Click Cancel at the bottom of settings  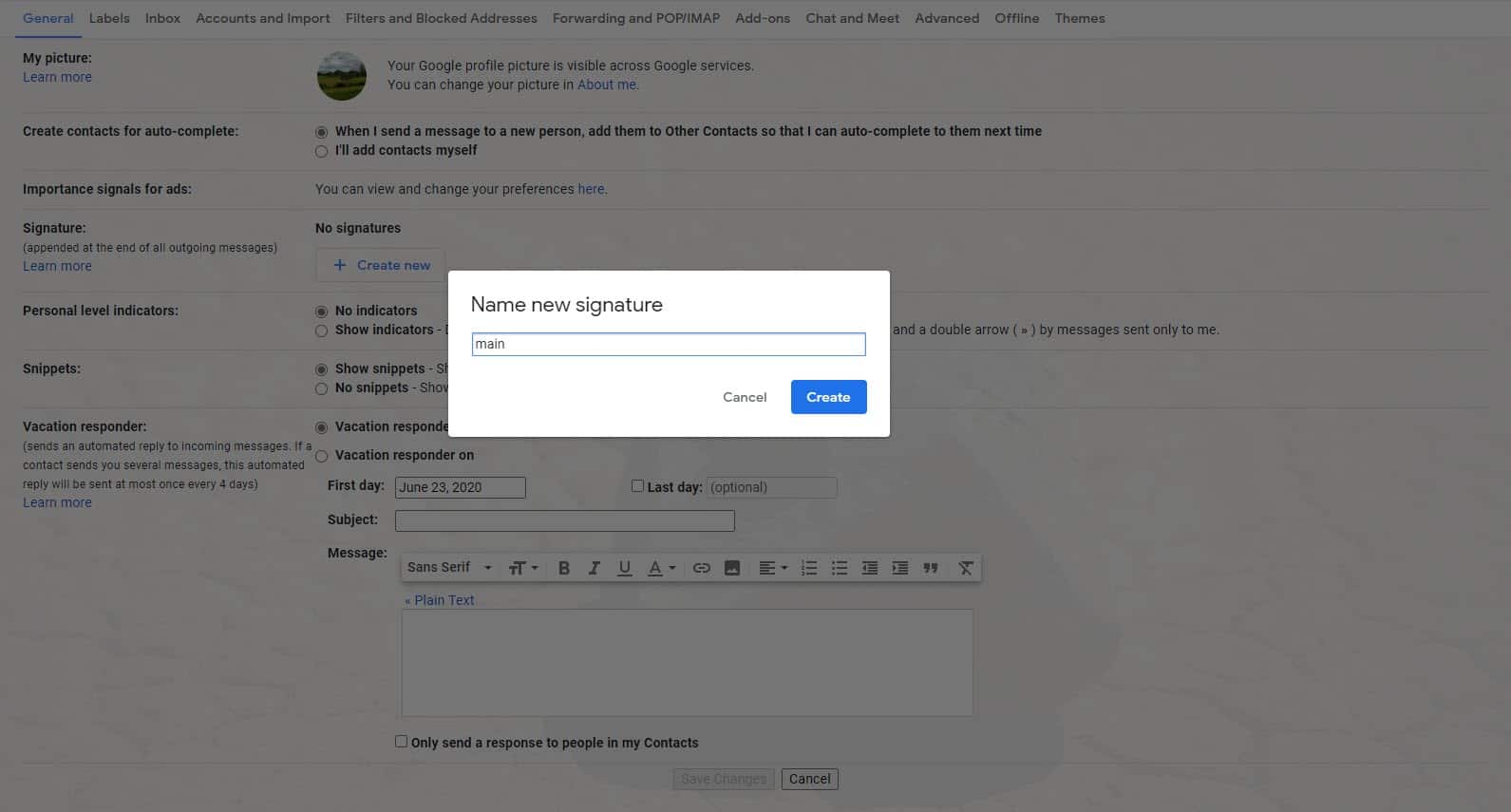pyautogui.click(x=810, y=779)
